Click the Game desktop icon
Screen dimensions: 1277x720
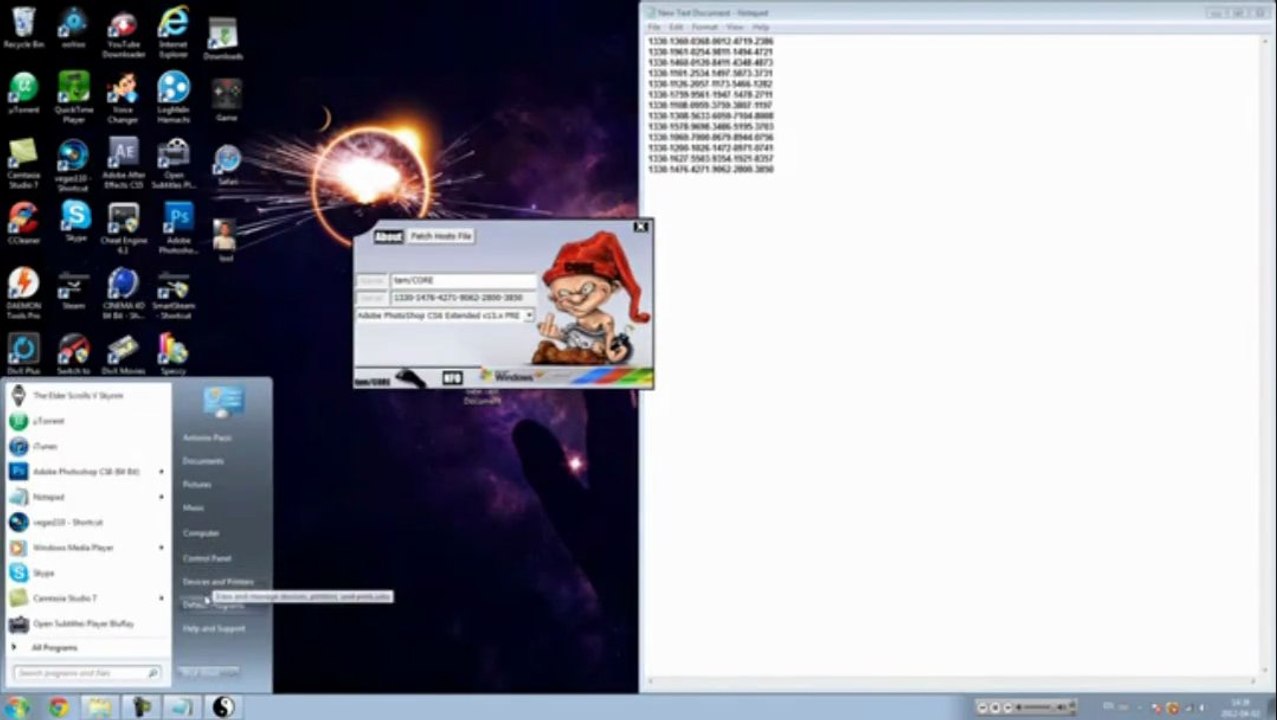tap(227, 100)
